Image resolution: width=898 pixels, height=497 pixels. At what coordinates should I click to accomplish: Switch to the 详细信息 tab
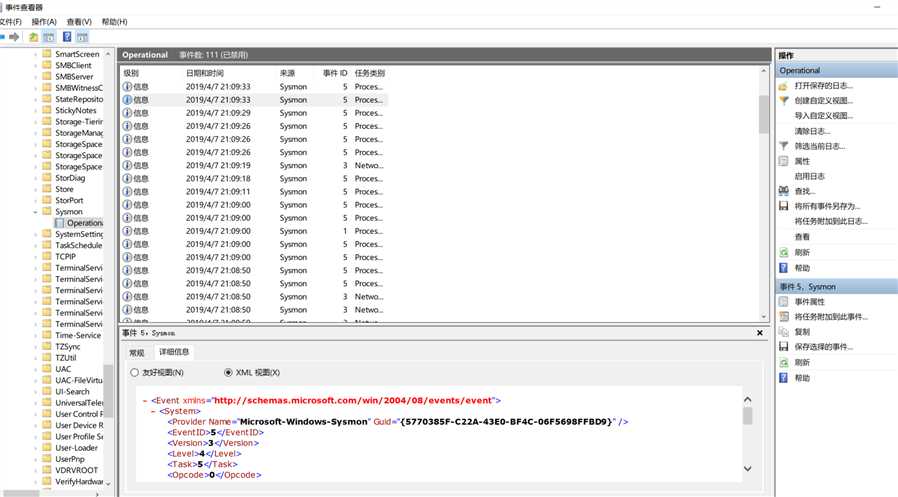174,352
